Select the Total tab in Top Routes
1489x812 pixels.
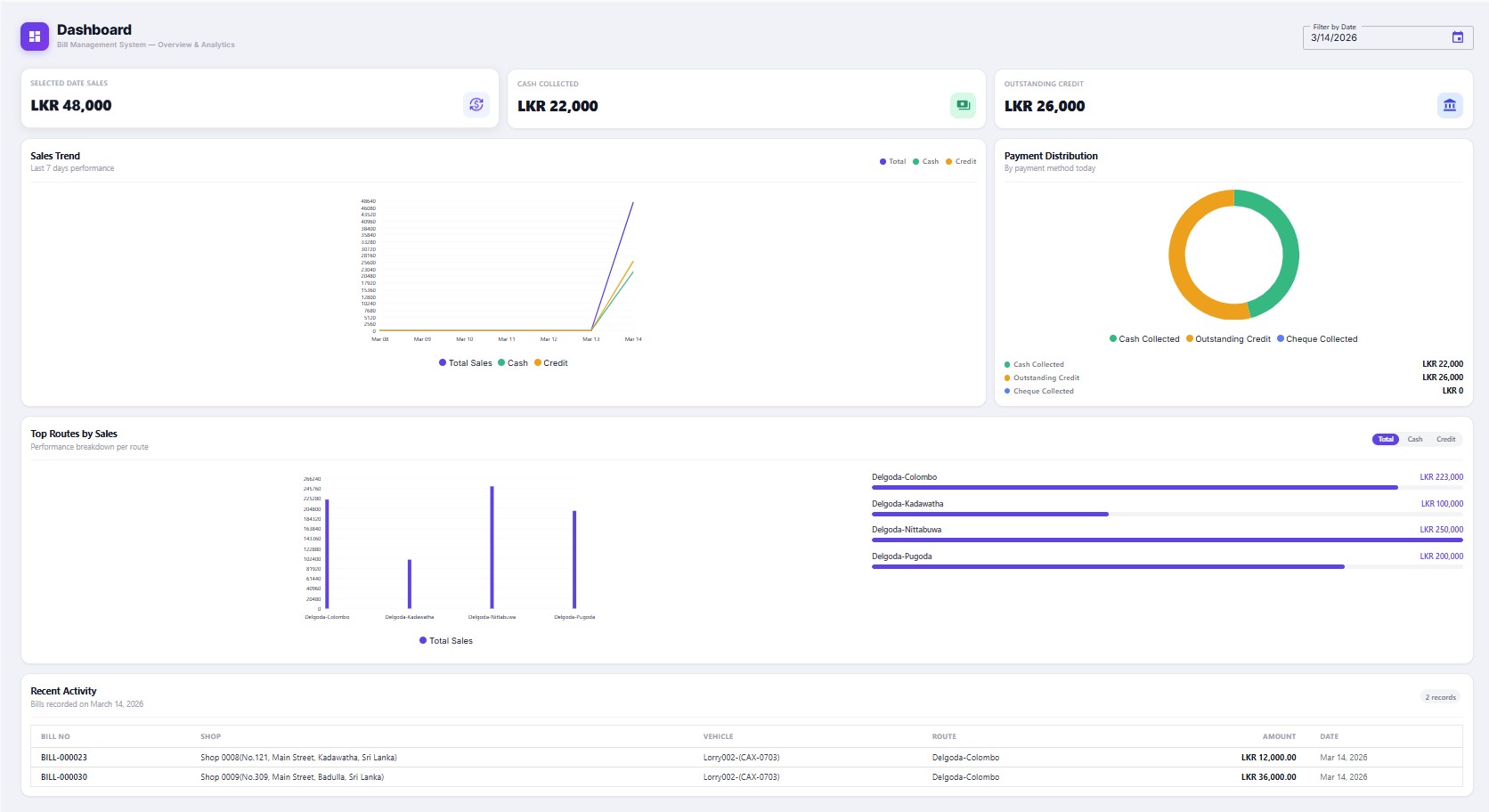1385,439
